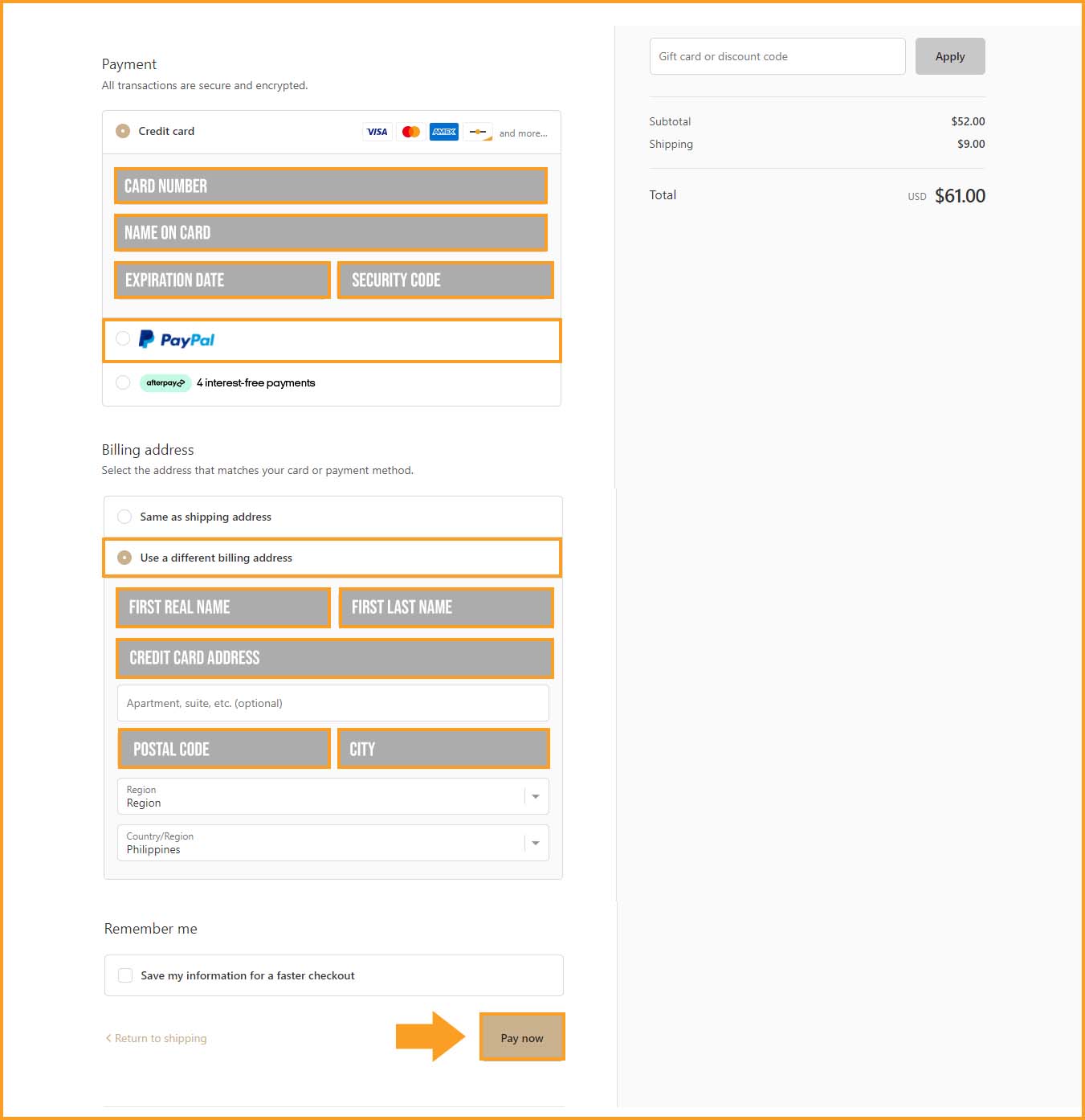Choose PayPal as payment method

(123, 339)
